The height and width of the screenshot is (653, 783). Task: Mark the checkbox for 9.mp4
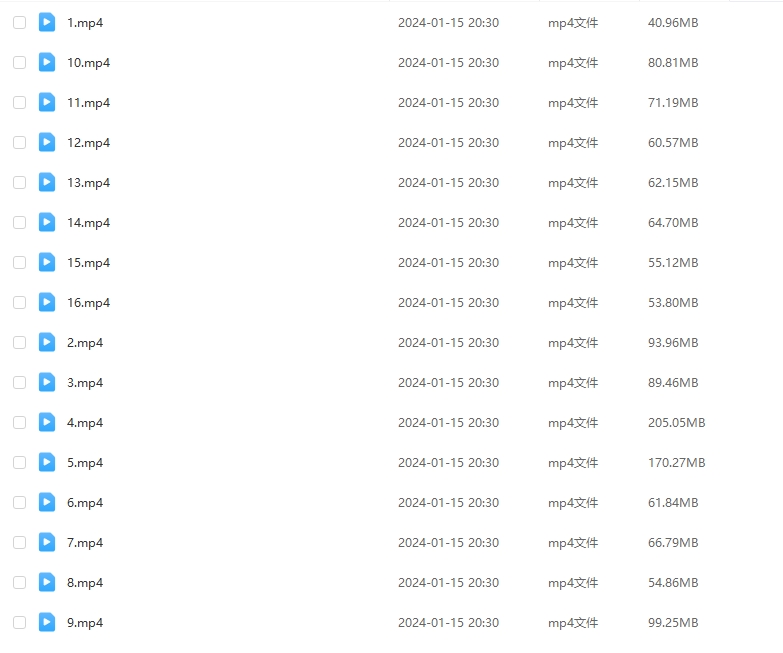19,622
